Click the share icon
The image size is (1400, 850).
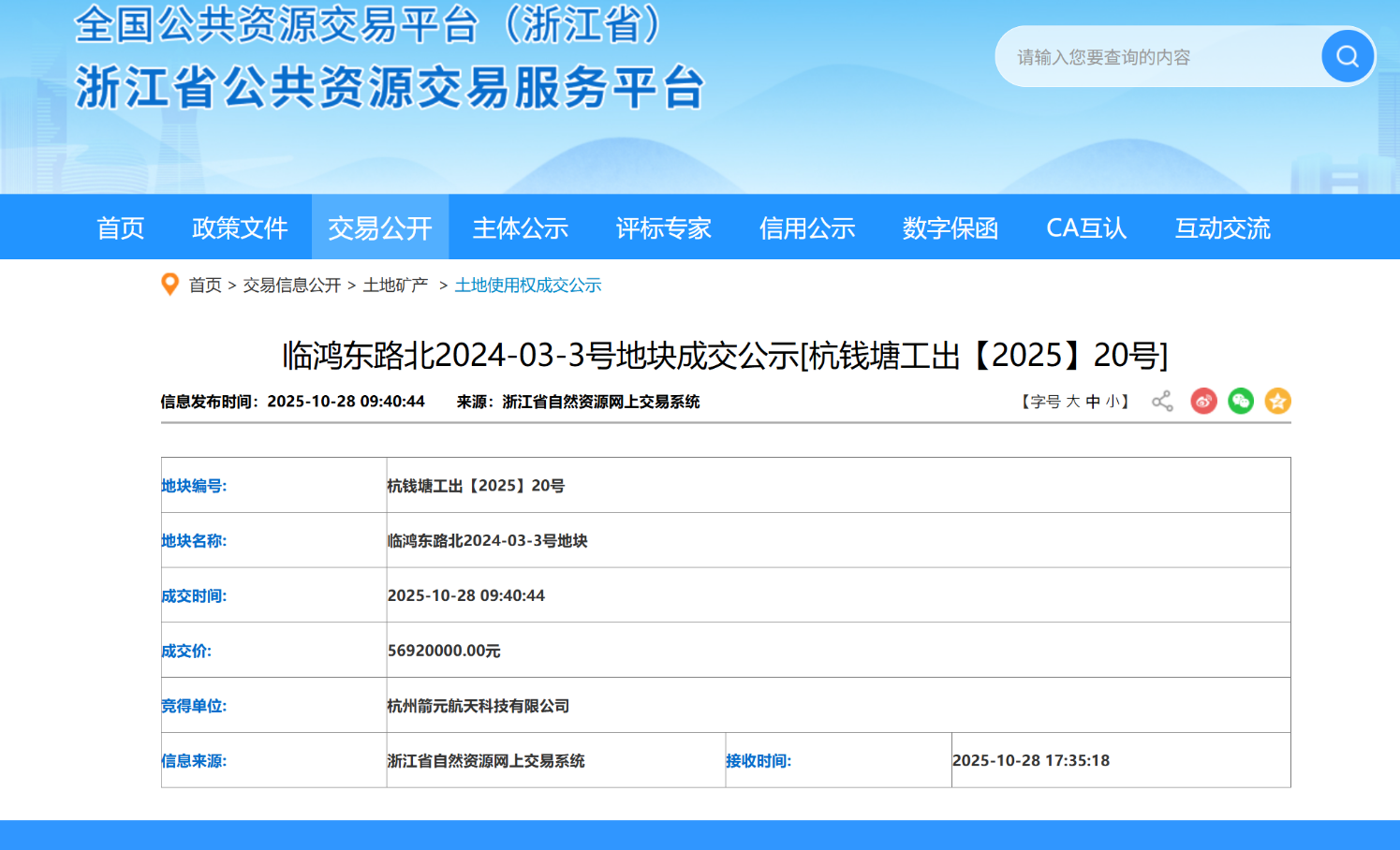(x=1162, y=402)
